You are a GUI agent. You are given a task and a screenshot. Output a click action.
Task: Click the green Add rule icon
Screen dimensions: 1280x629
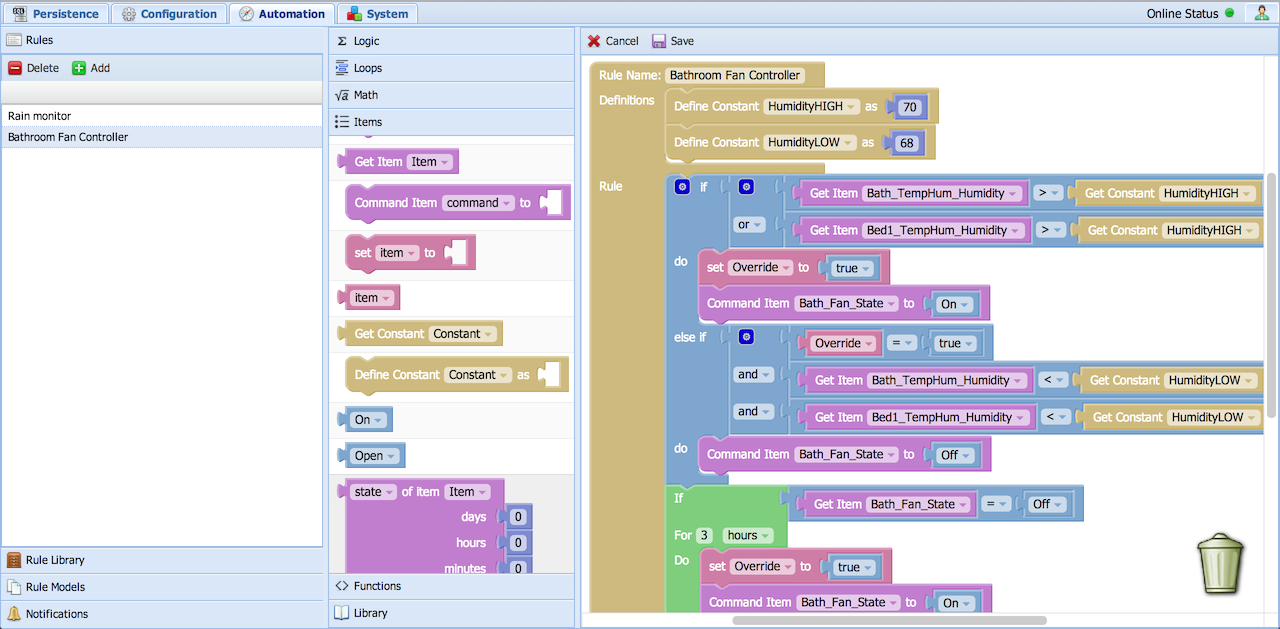tap(79, 68)
